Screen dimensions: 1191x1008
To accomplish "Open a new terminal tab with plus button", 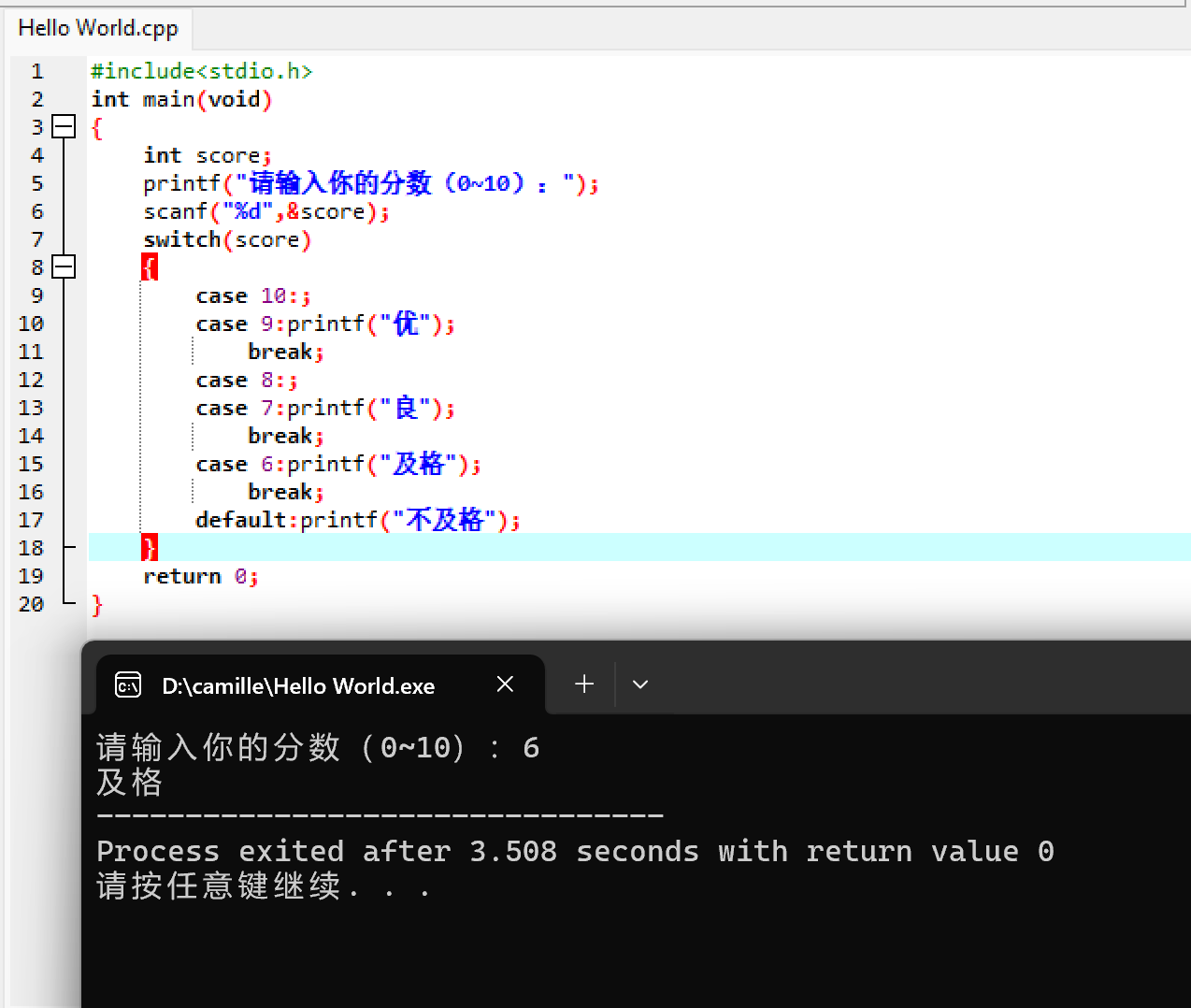I will (584, 684).
